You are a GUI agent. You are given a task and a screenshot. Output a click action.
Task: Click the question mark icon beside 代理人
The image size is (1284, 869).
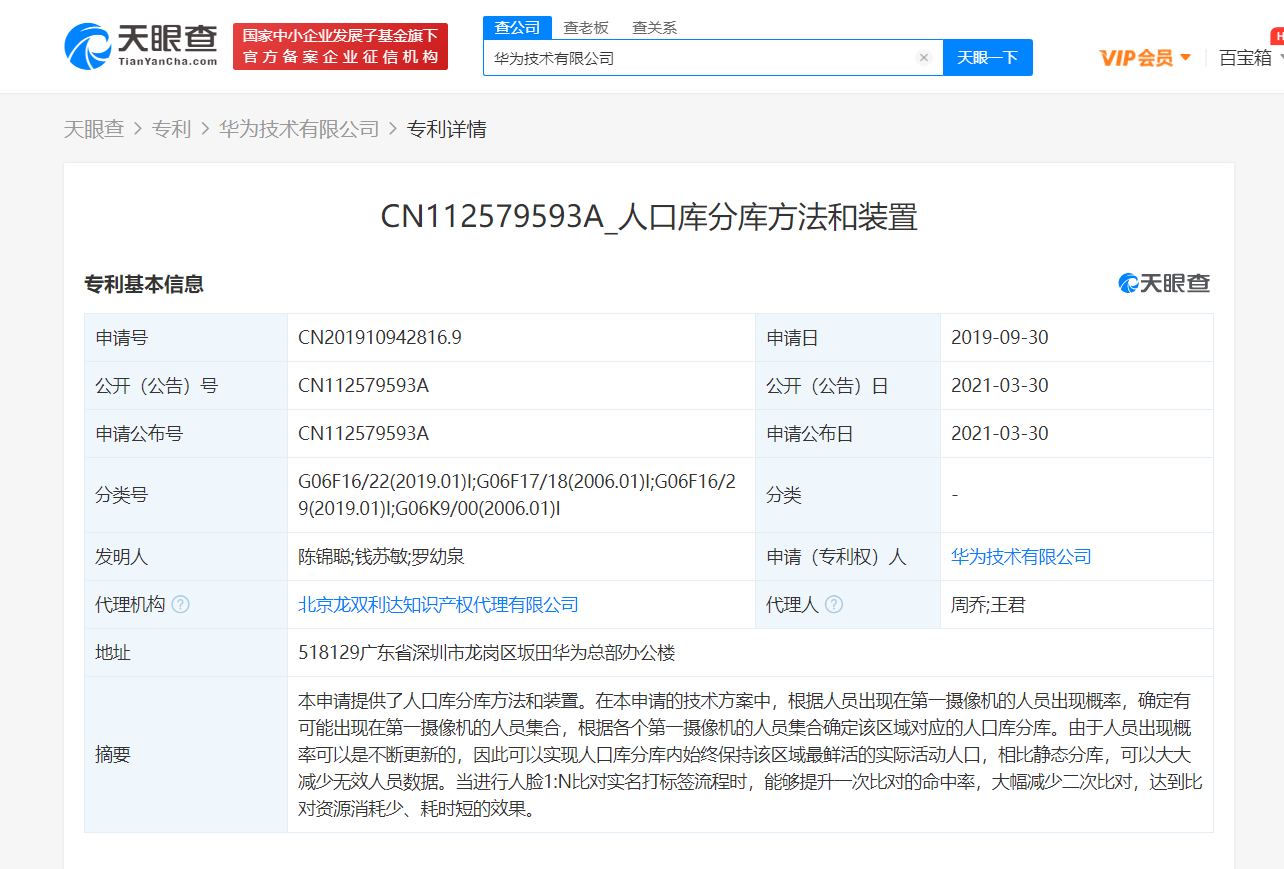coord(836,604)
